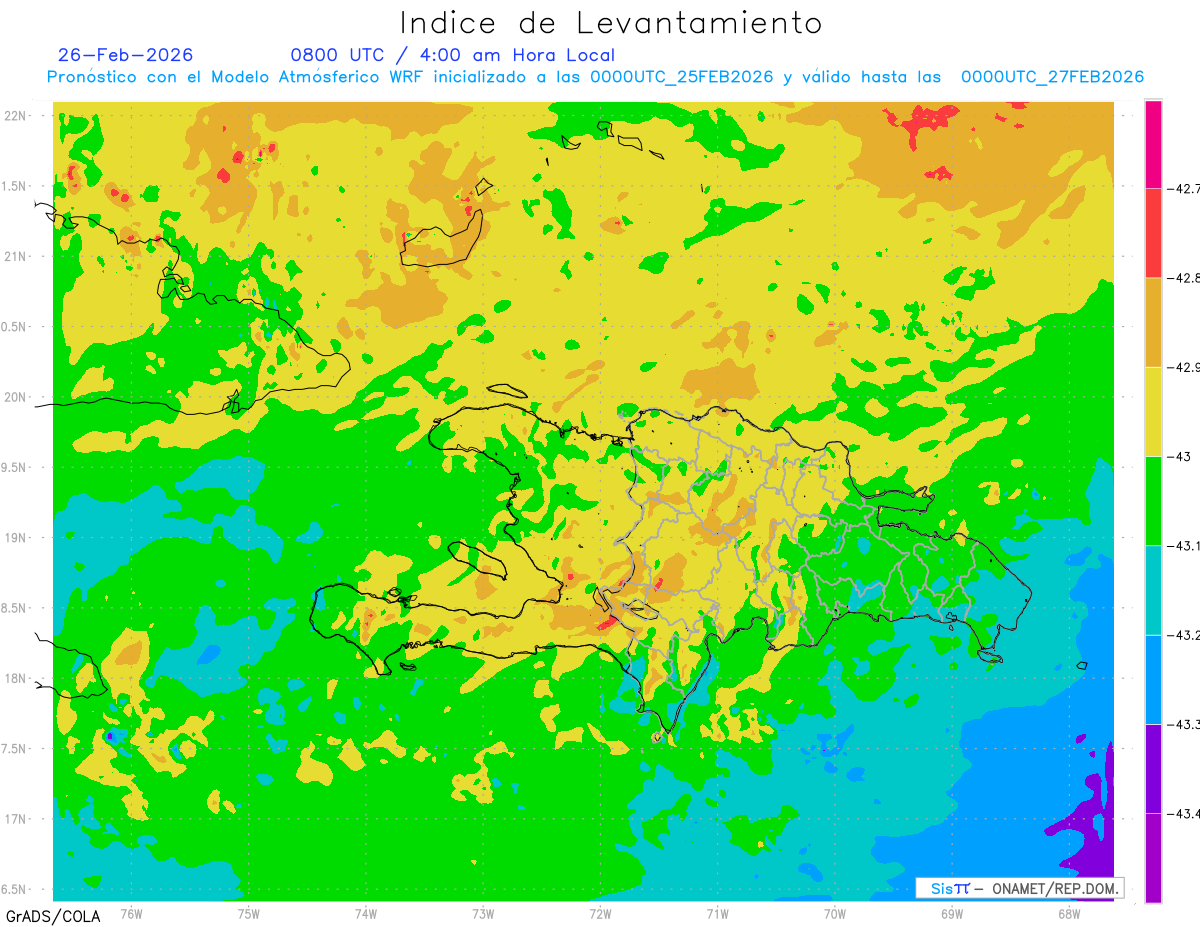Click the '-43.3' color scale value
1200x927 pixels.
(x=1183, y=724)
